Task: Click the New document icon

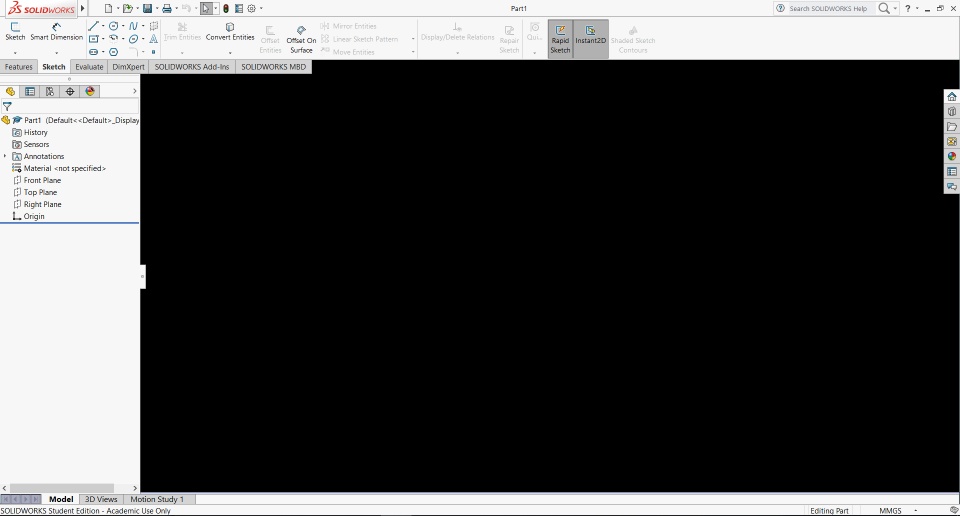Action: click(108, 9)
